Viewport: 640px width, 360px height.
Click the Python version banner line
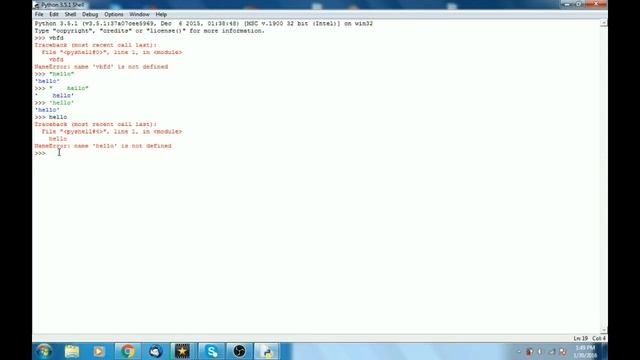click(204, 24)
